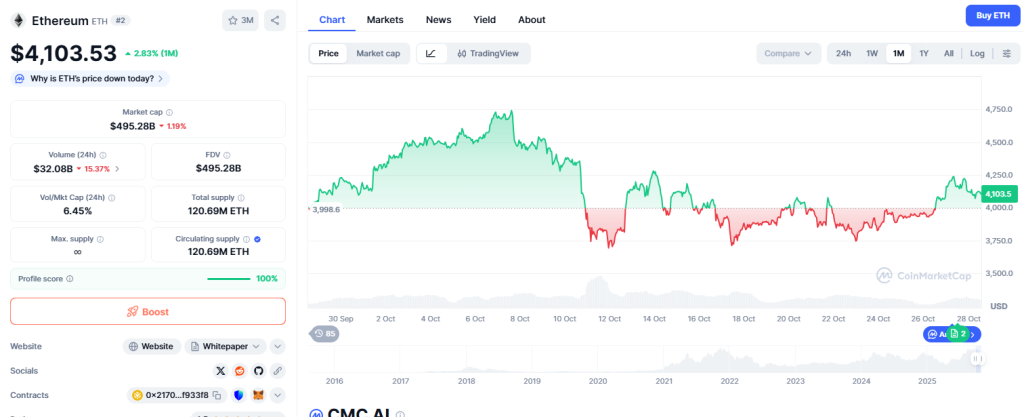The width and height of the screenshot is (1024, 417).
Task: Click the chain link icon in Socials
Action: click(x=277, y=370)
